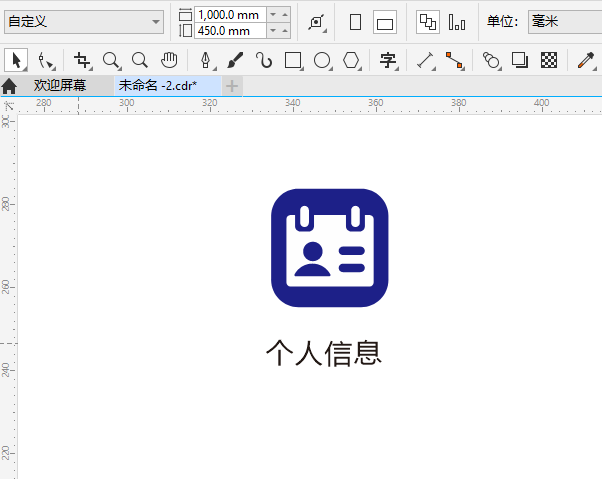Viewport: 602px width, 479px height.
Task: Switch to the 未命名 -2.cdr* tab
Action: pyautogui.click(x=167, y=86)
